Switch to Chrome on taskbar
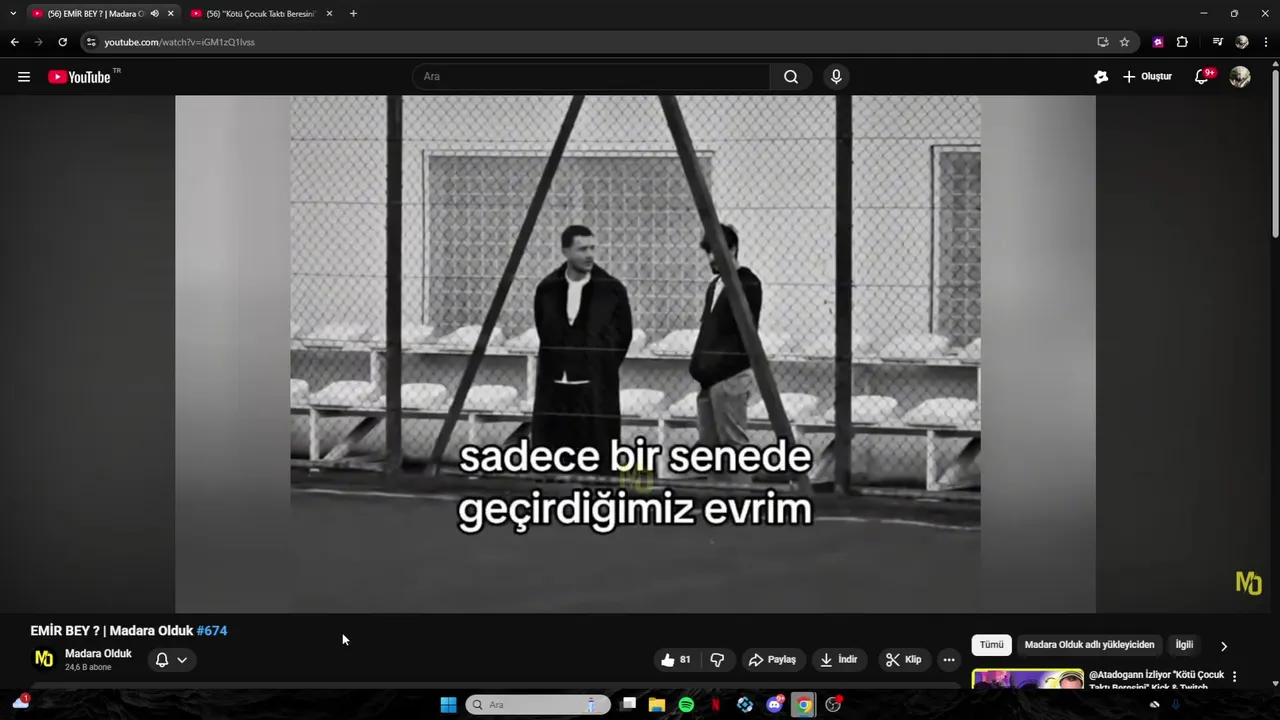Screen dimensions: 1280x720 click(x=803, y=705)
